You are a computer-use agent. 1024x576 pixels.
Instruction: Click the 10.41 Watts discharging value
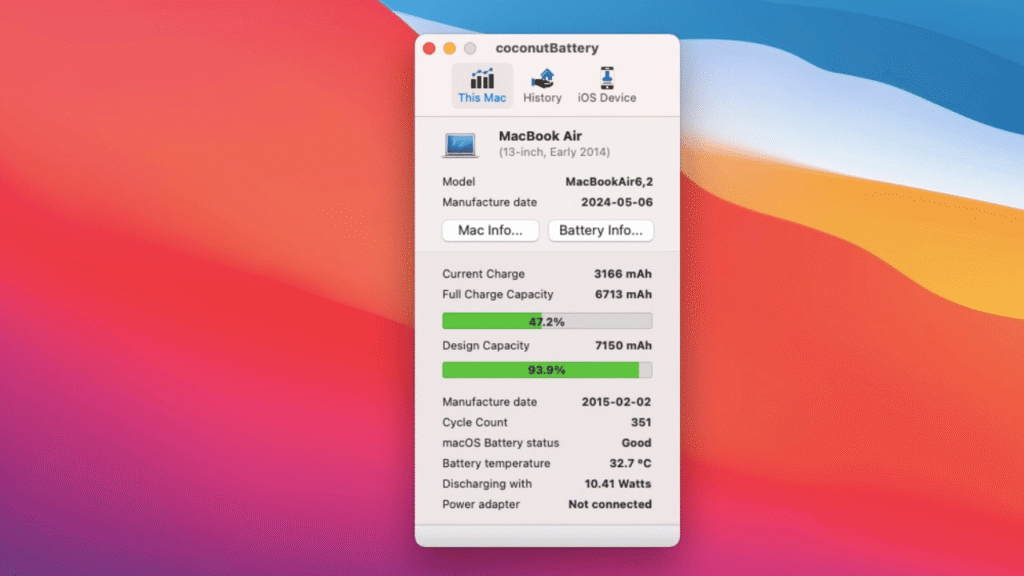pos(618,484)
